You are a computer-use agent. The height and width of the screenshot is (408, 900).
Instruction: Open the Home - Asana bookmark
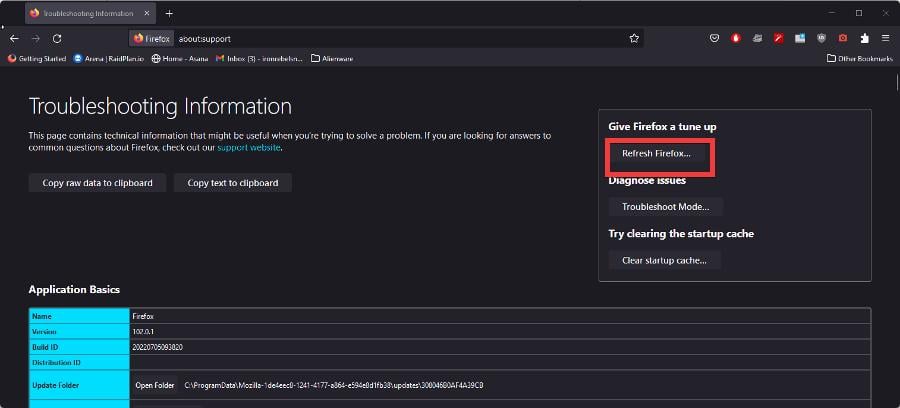coord(180,59)
